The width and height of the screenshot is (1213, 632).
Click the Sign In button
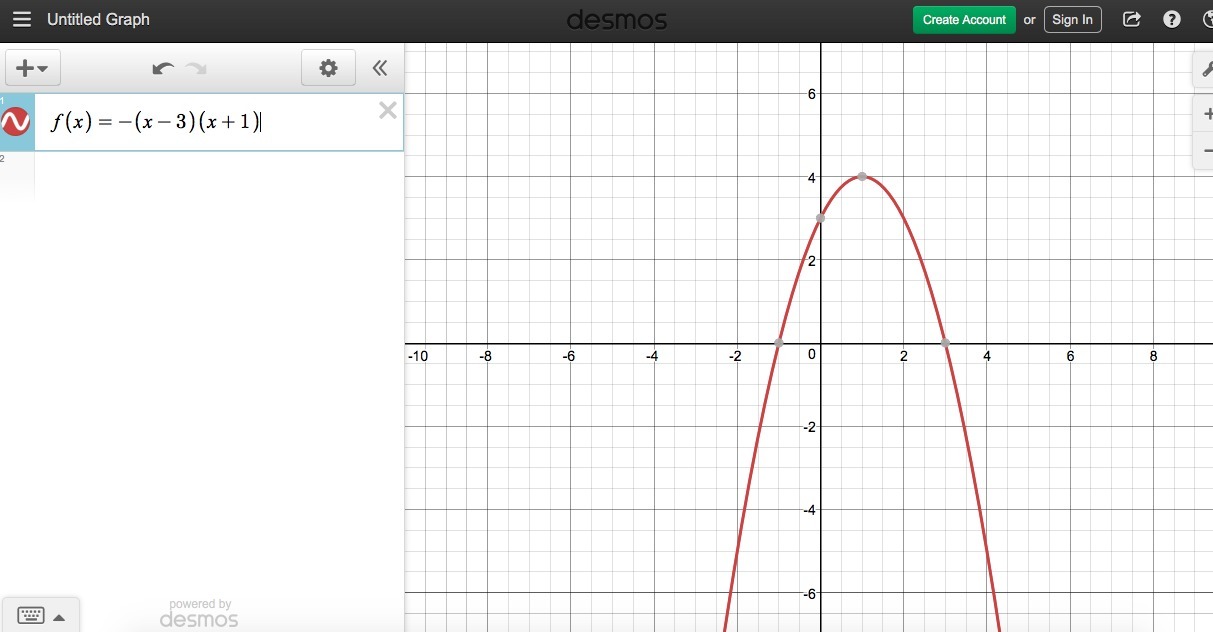[x=1072, y=20]
